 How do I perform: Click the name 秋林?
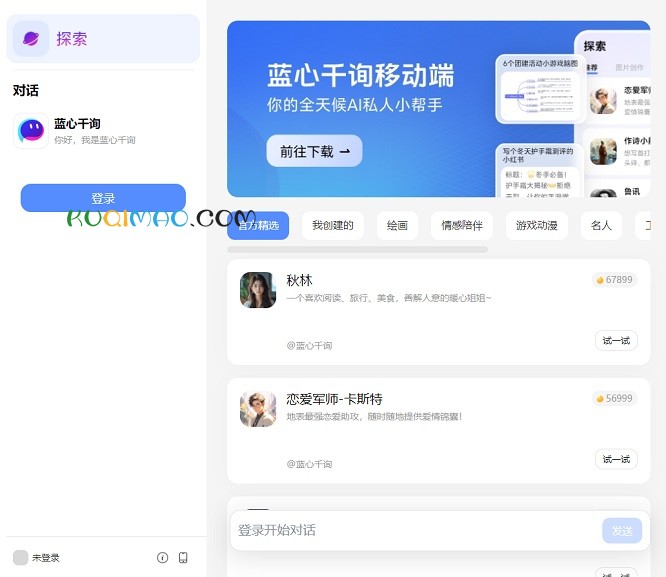(x=299, y=280)
